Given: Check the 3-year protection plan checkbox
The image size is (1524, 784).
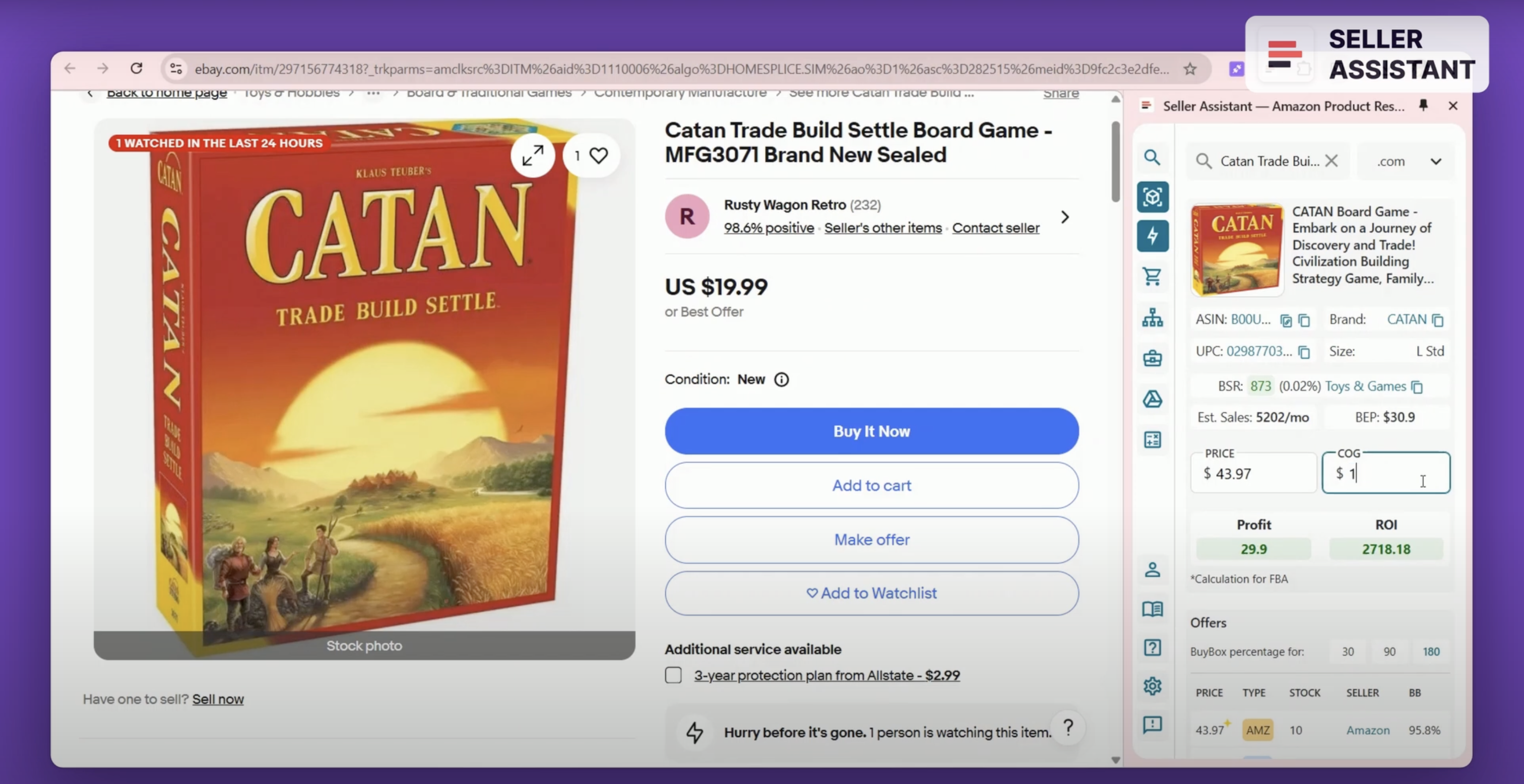Looking at the screenshot, I should coord(673,675).
